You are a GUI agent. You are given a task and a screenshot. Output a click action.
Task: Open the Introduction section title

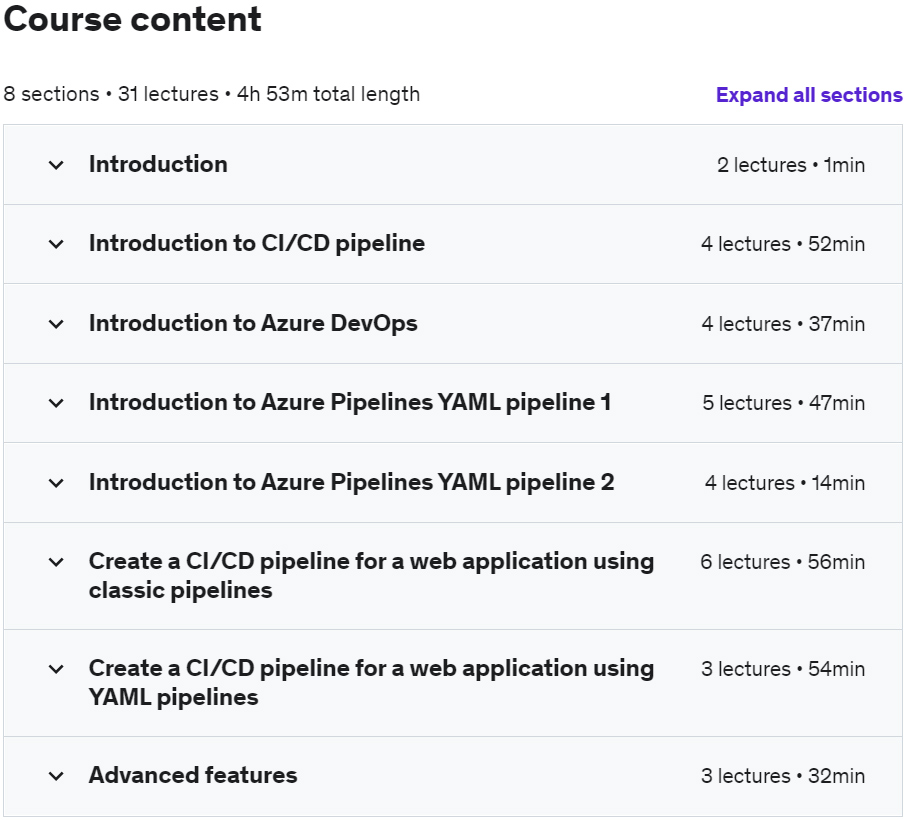click(x=158, y=164)
